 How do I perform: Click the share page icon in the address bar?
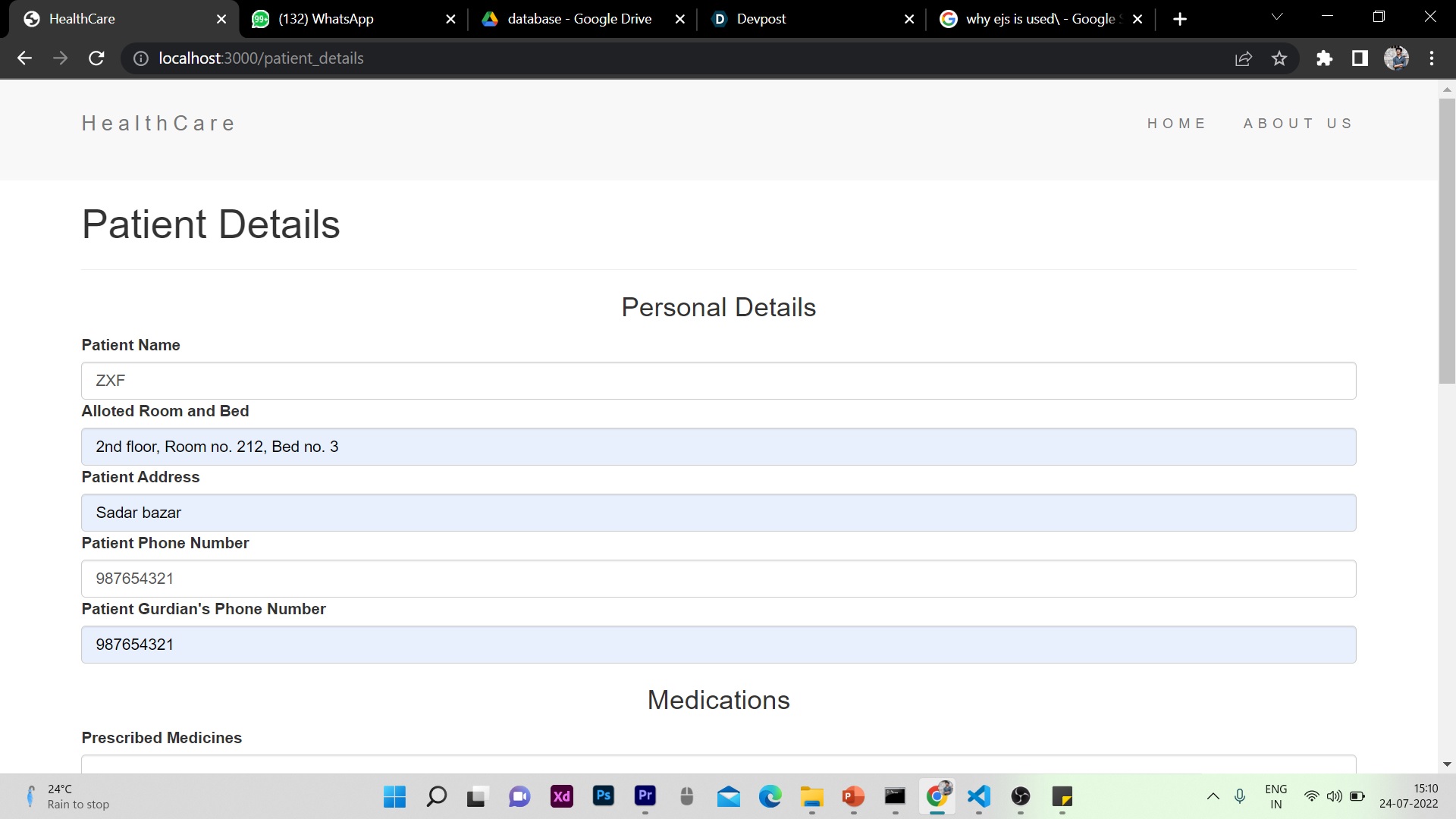click(x=1243, y=58)
